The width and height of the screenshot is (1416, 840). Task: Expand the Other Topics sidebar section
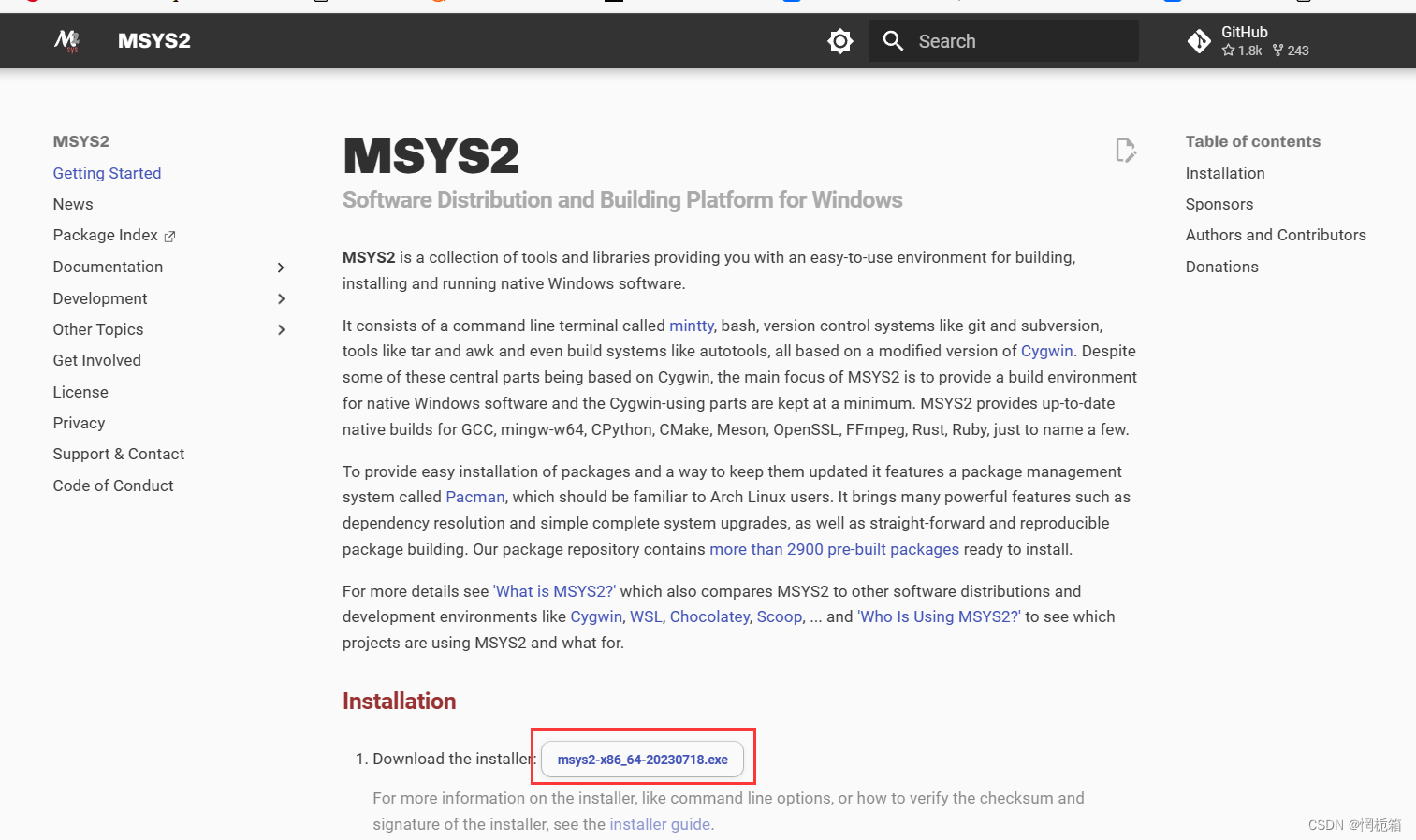pos(281,329)
